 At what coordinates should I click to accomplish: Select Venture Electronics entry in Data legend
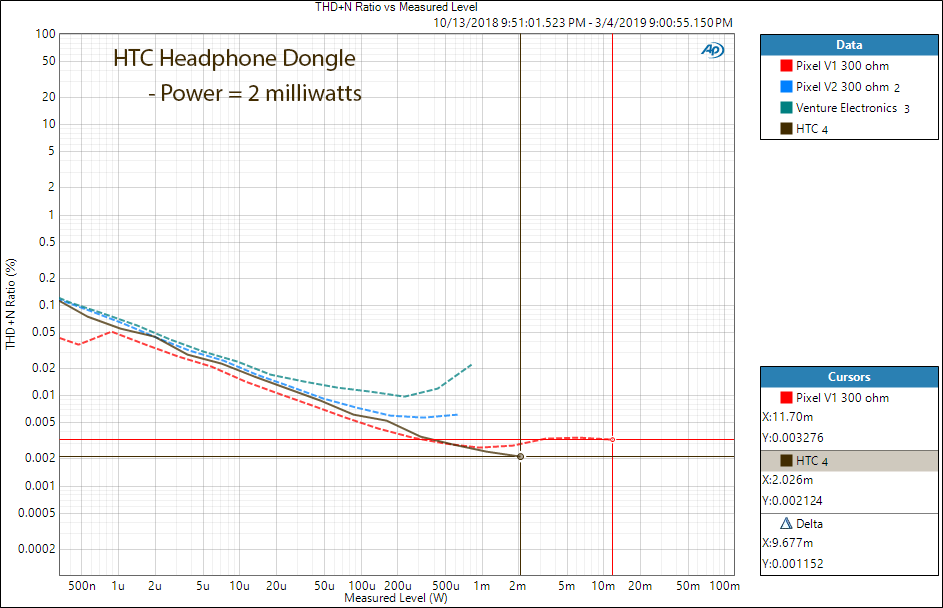coord(852,108)
